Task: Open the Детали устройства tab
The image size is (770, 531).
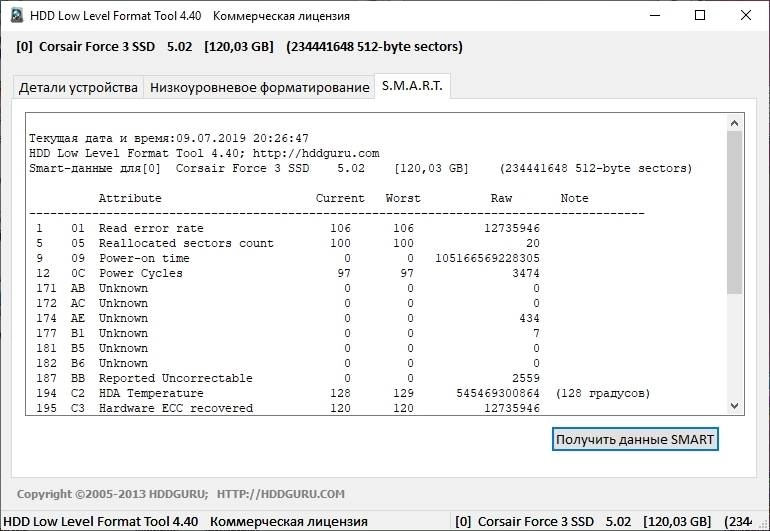Action: pyautogui.click(x=78, y=87)
